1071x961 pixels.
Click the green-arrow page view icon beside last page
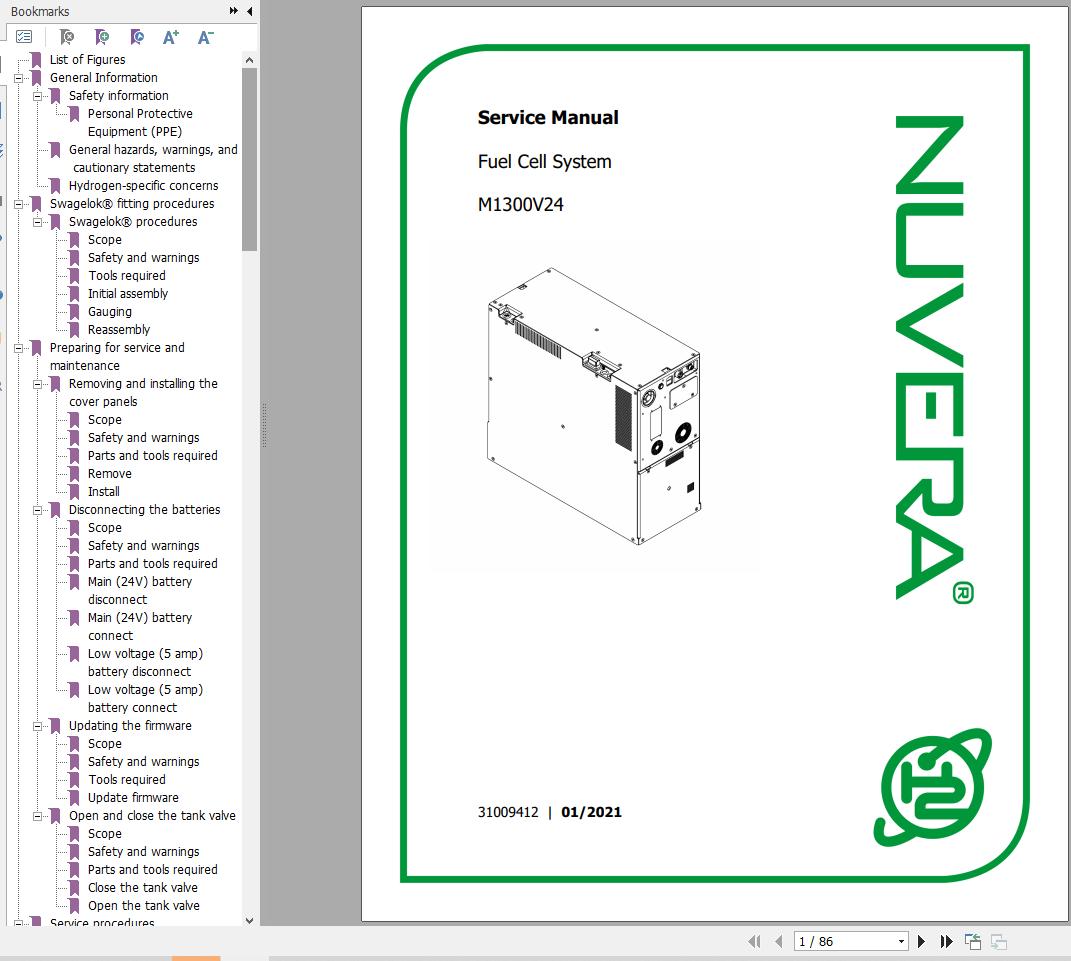973,941
